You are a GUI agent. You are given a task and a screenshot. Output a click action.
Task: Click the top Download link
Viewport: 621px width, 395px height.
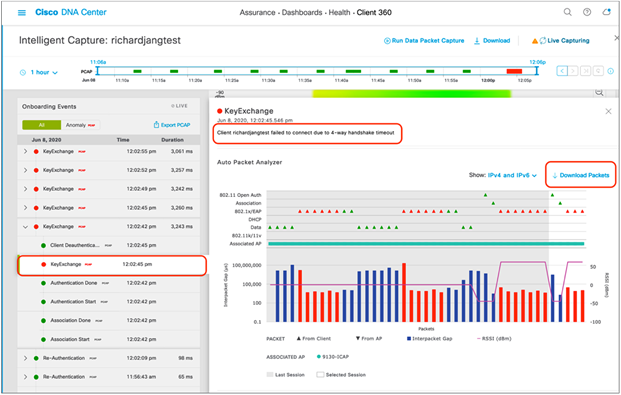coord(492,40)
